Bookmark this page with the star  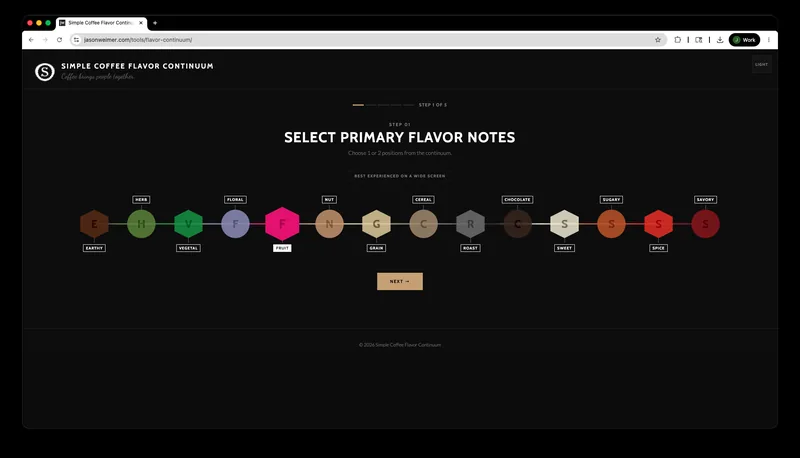[658, 40]
